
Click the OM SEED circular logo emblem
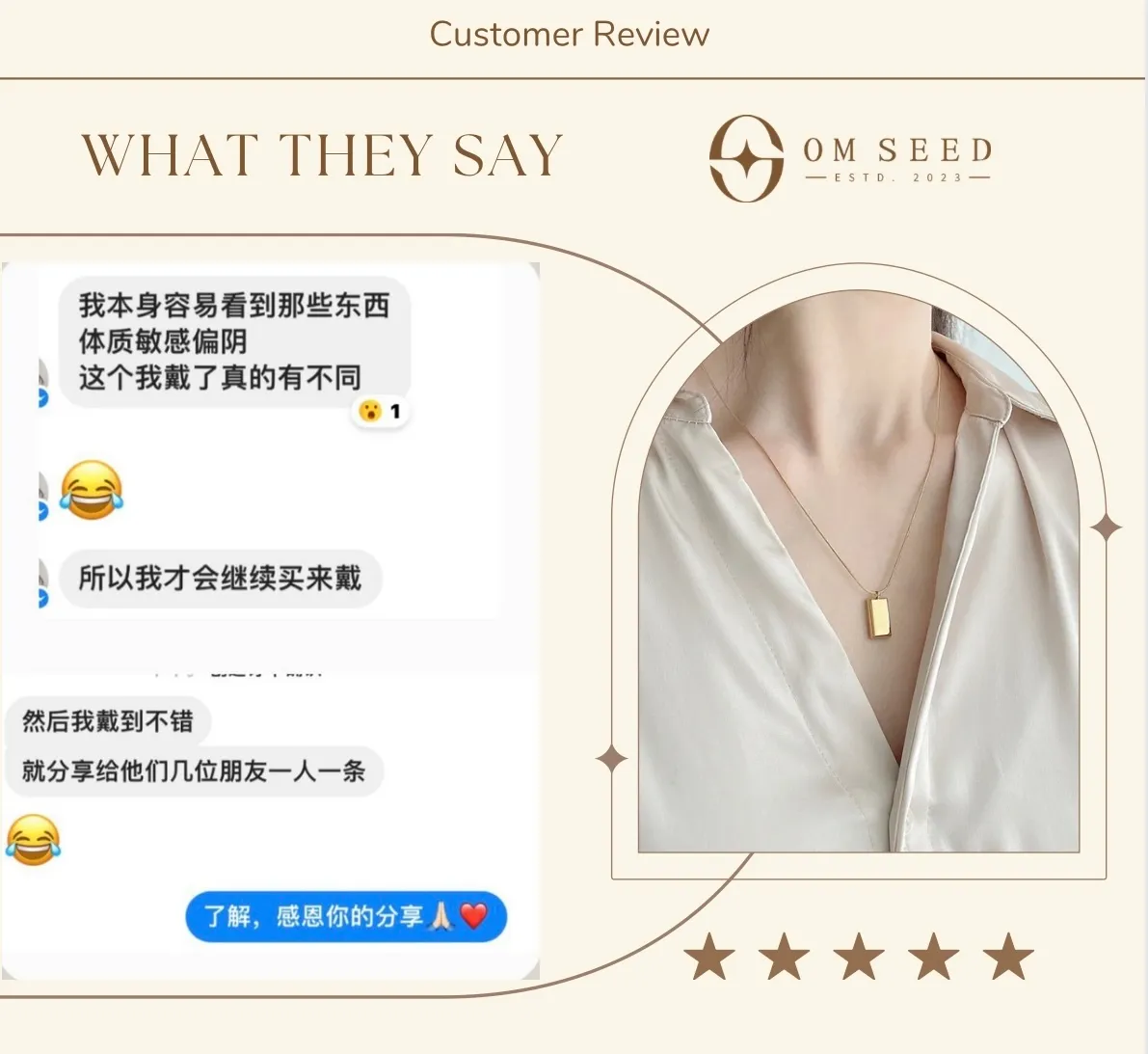[746, 158]
